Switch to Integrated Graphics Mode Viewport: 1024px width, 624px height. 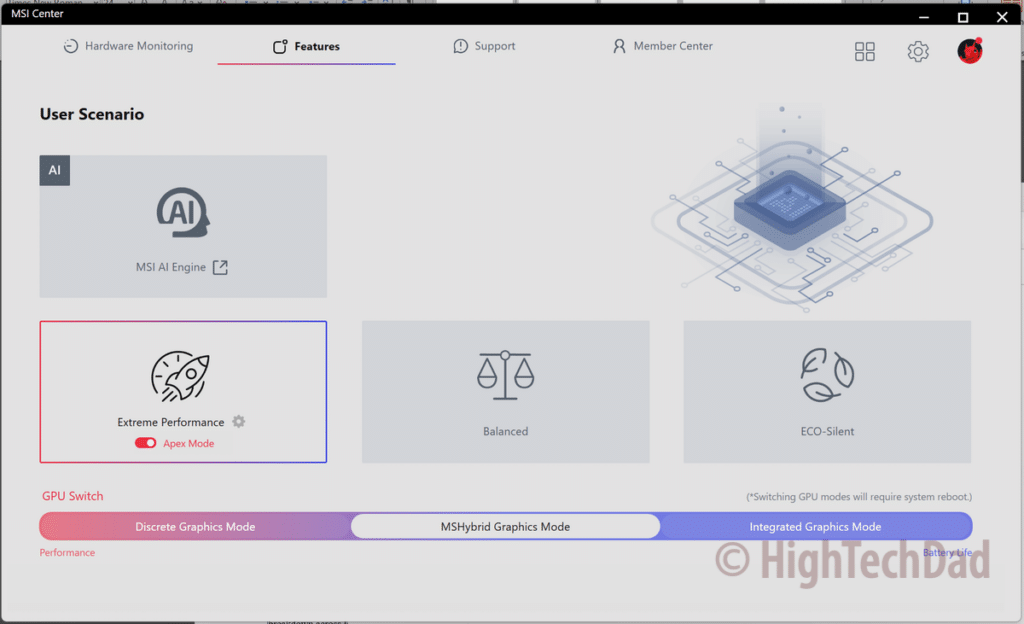(815, 527)
